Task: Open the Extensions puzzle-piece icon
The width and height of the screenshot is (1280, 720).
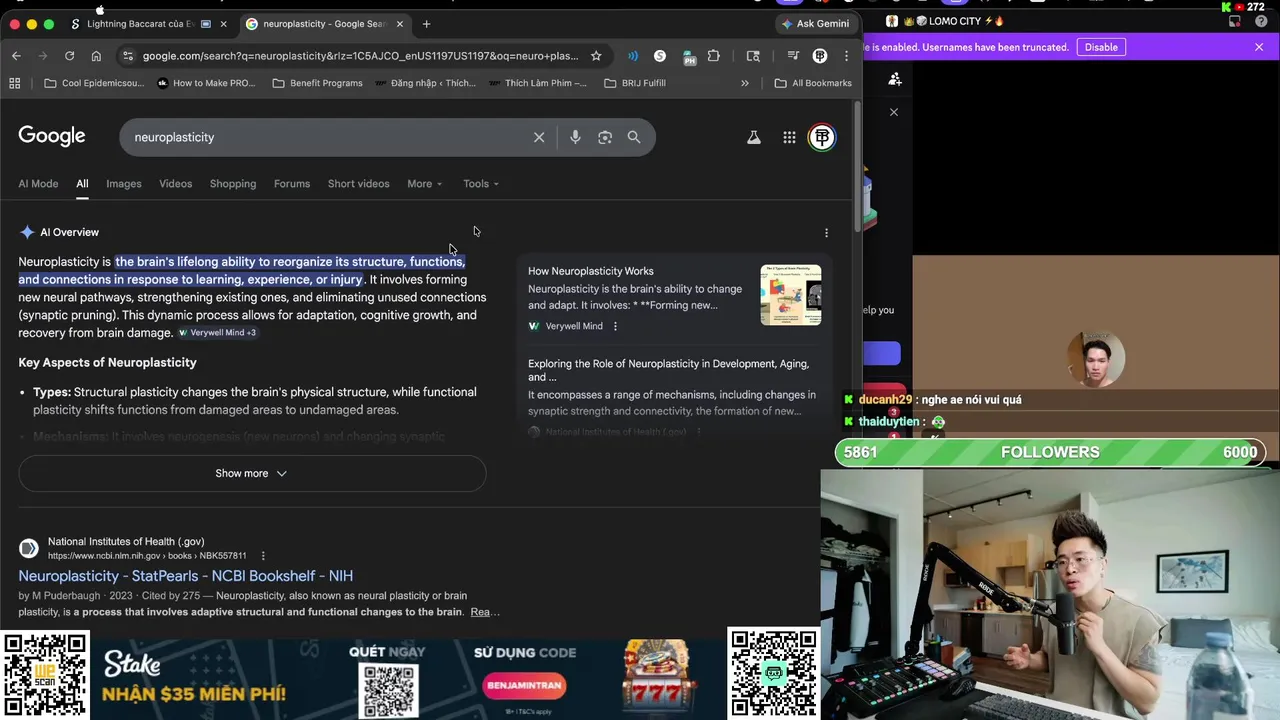Action: [x=713, y=56]
